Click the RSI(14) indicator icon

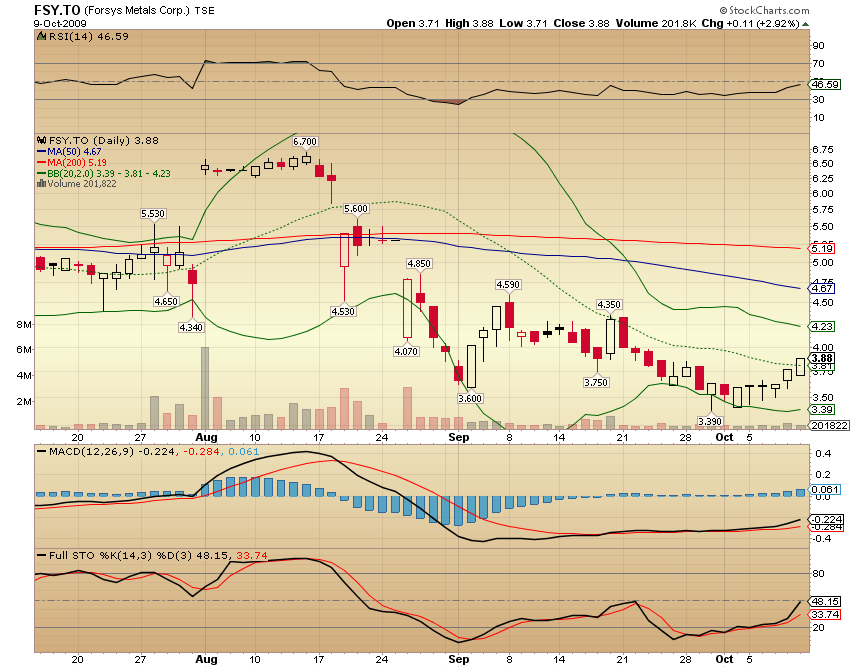tap(41, 36)
